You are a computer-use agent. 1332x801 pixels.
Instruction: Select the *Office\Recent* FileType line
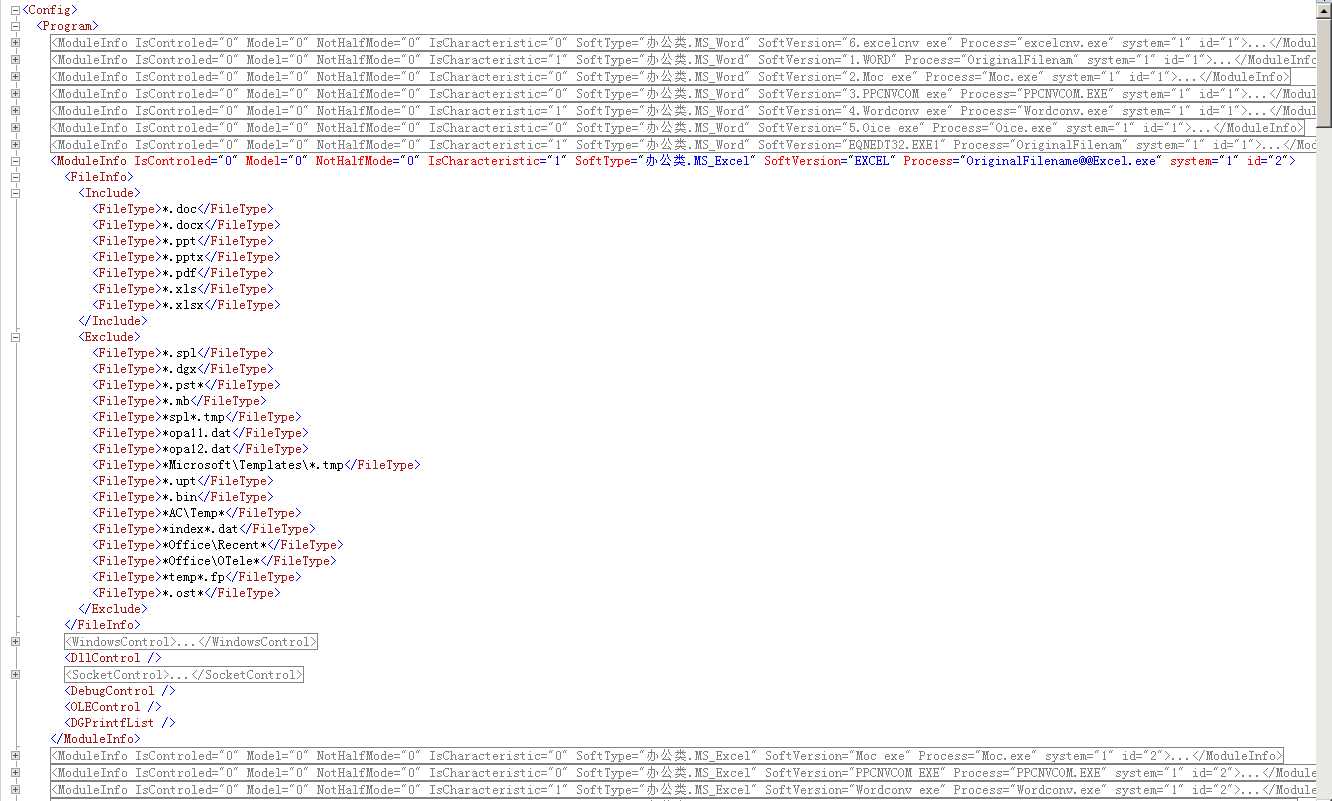point(218,545)
